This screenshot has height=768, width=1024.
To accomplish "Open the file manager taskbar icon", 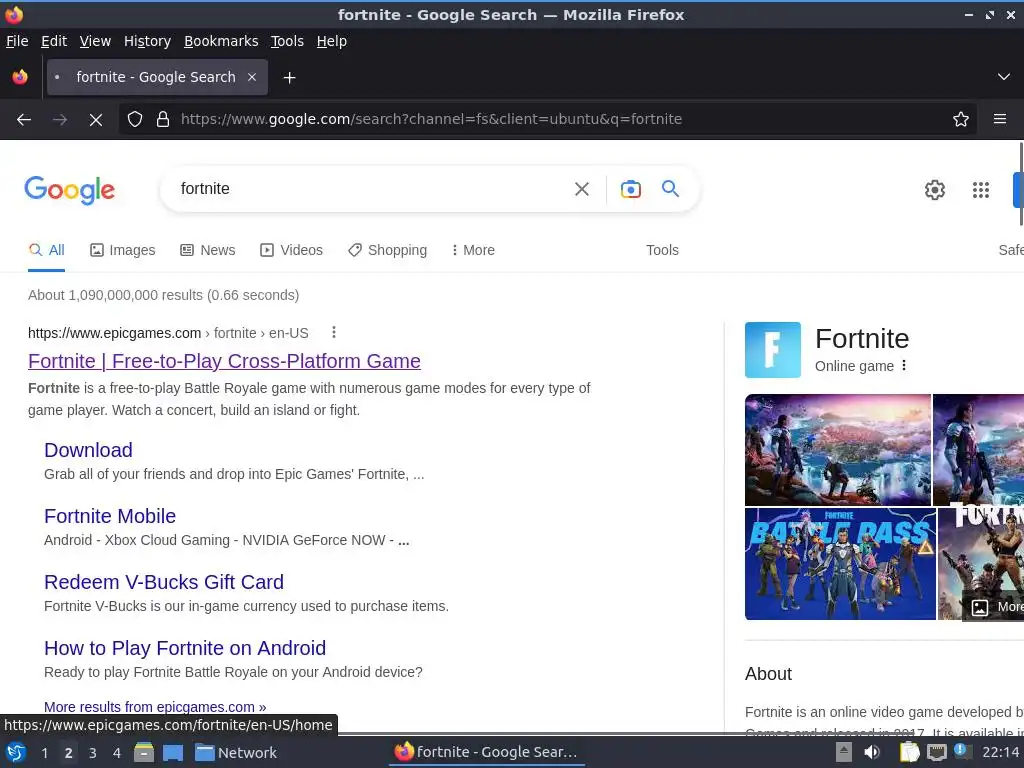I will [144, 753].
